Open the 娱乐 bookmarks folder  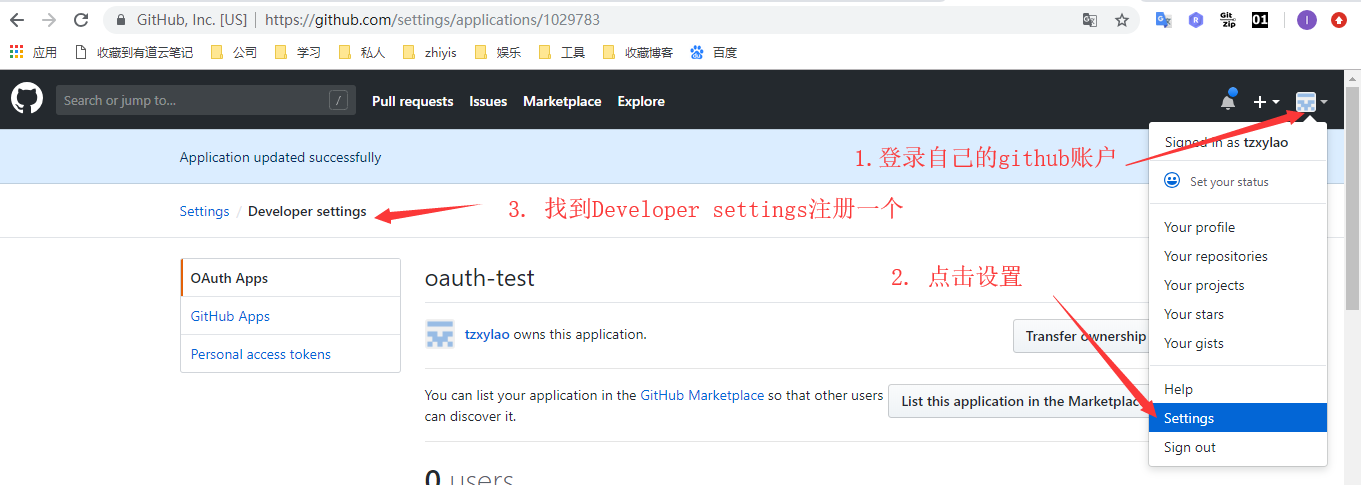click(x=498, y=52)
